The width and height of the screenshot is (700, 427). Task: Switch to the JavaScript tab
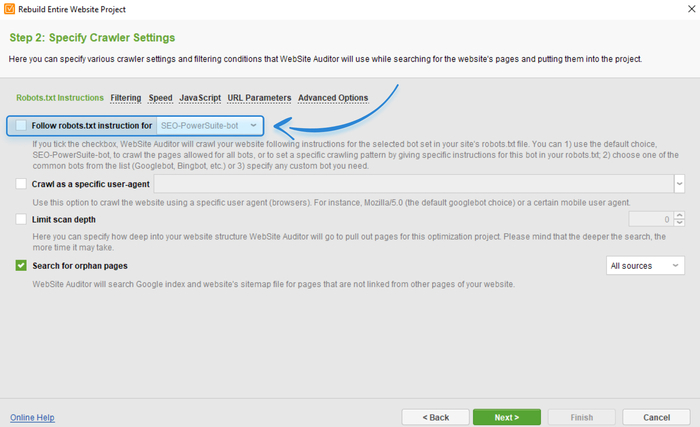pyautogui.click(x=200, y=98)
